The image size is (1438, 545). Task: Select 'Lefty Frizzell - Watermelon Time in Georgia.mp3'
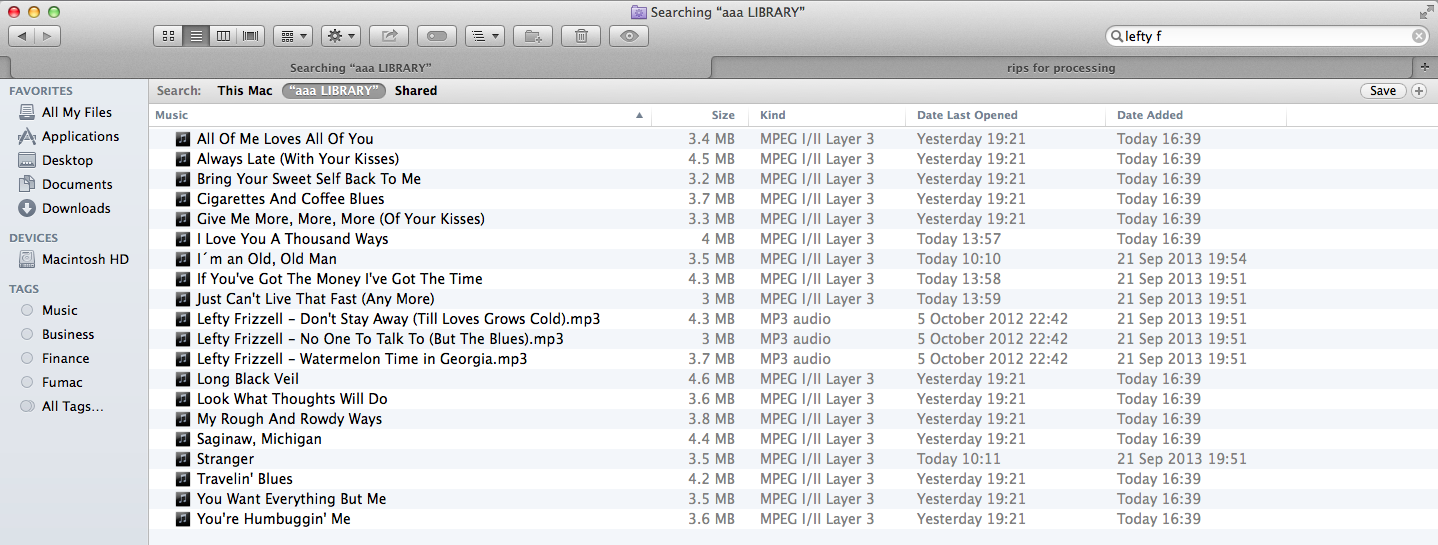click(362, 359)
